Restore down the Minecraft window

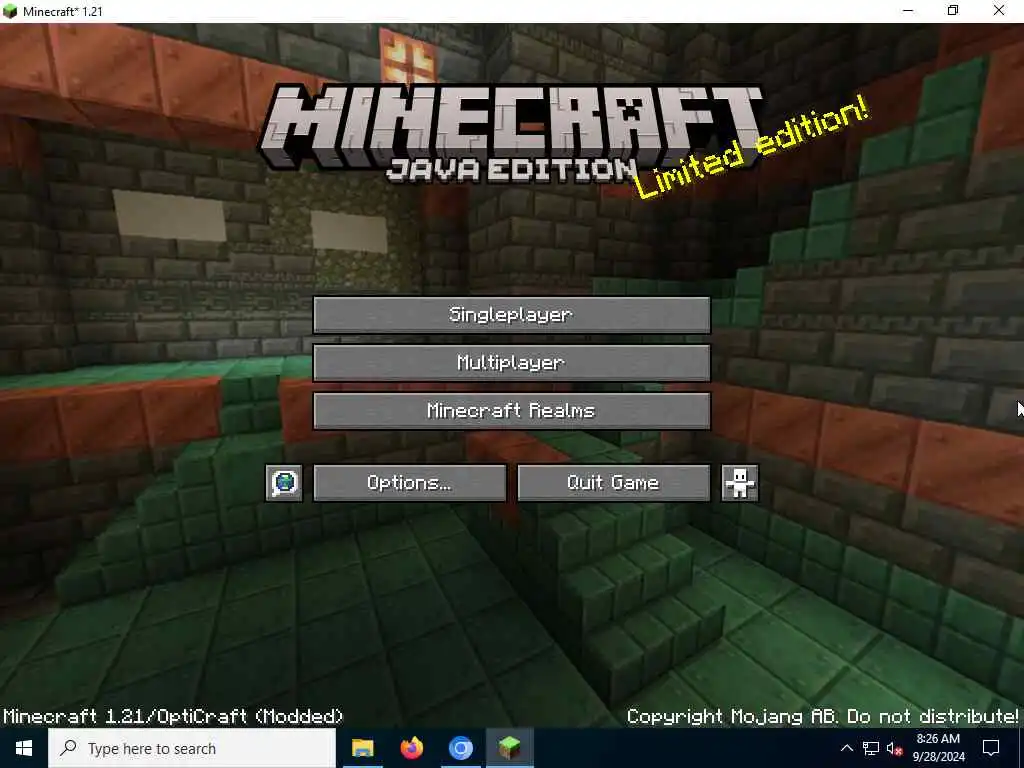coord(953,11)
